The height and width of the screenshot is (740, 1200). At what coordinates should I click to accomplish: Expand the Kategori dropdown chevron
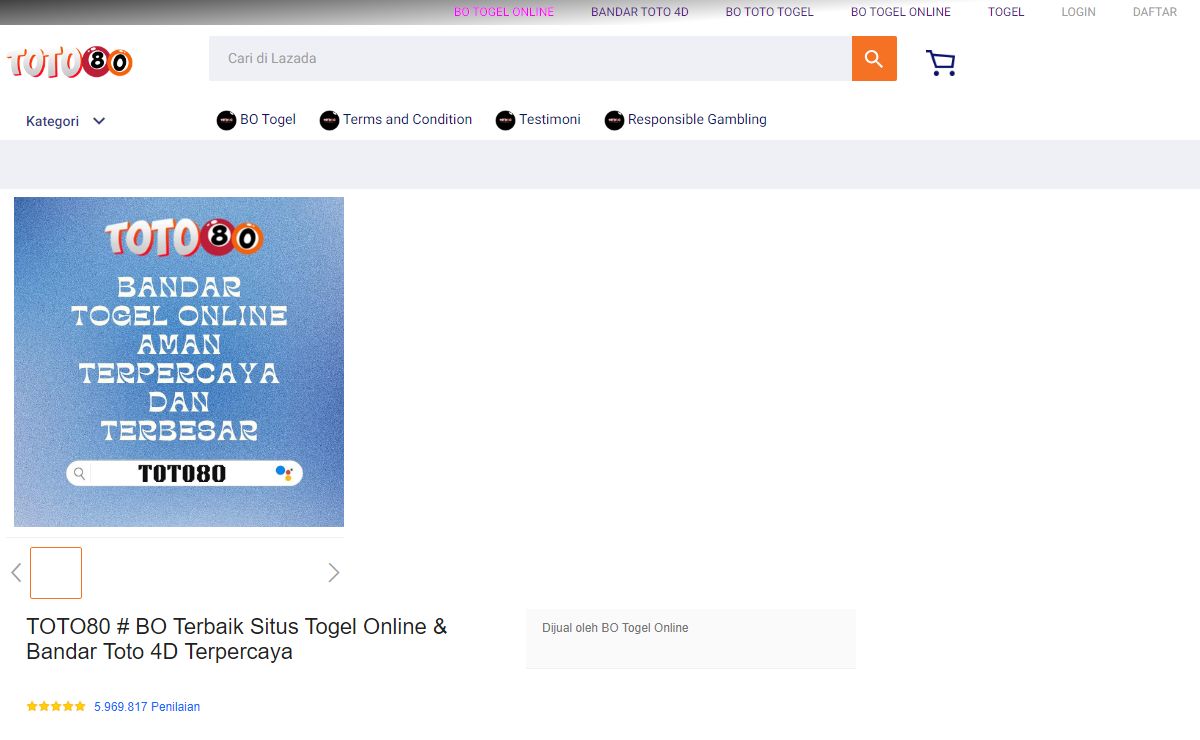point(99,121)
